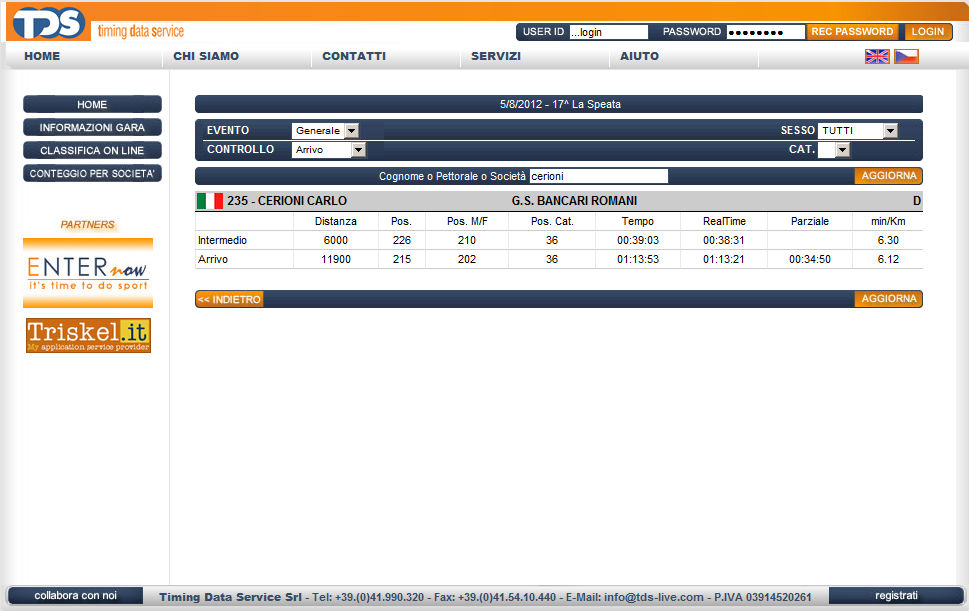Image resolution: width=969 pixels, height=611 pixels.
Task: Open CHI SIAMO in top navigation
Action: point(206,56)
